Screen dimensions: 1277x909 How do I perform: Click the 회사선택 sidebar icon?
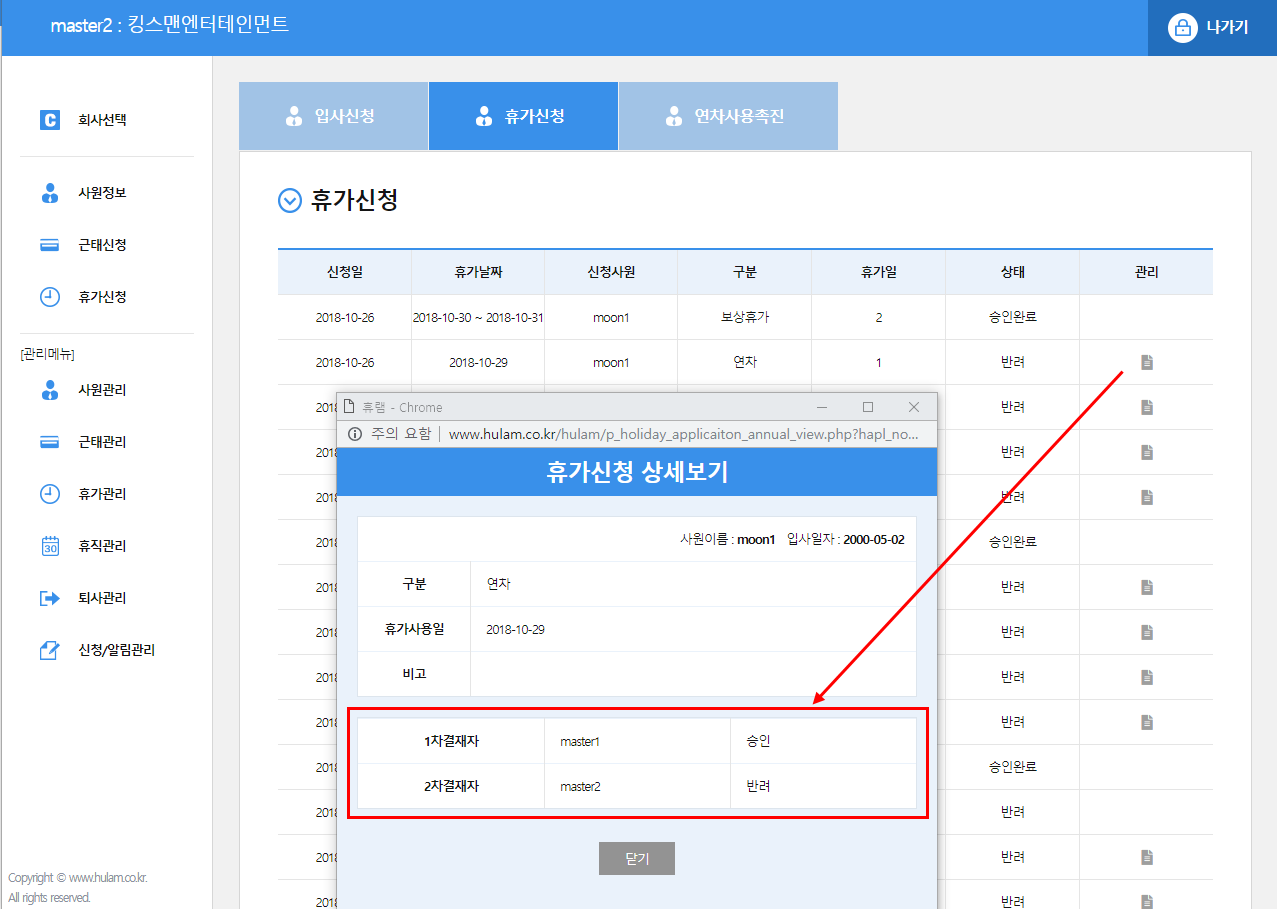coord(50,120)
